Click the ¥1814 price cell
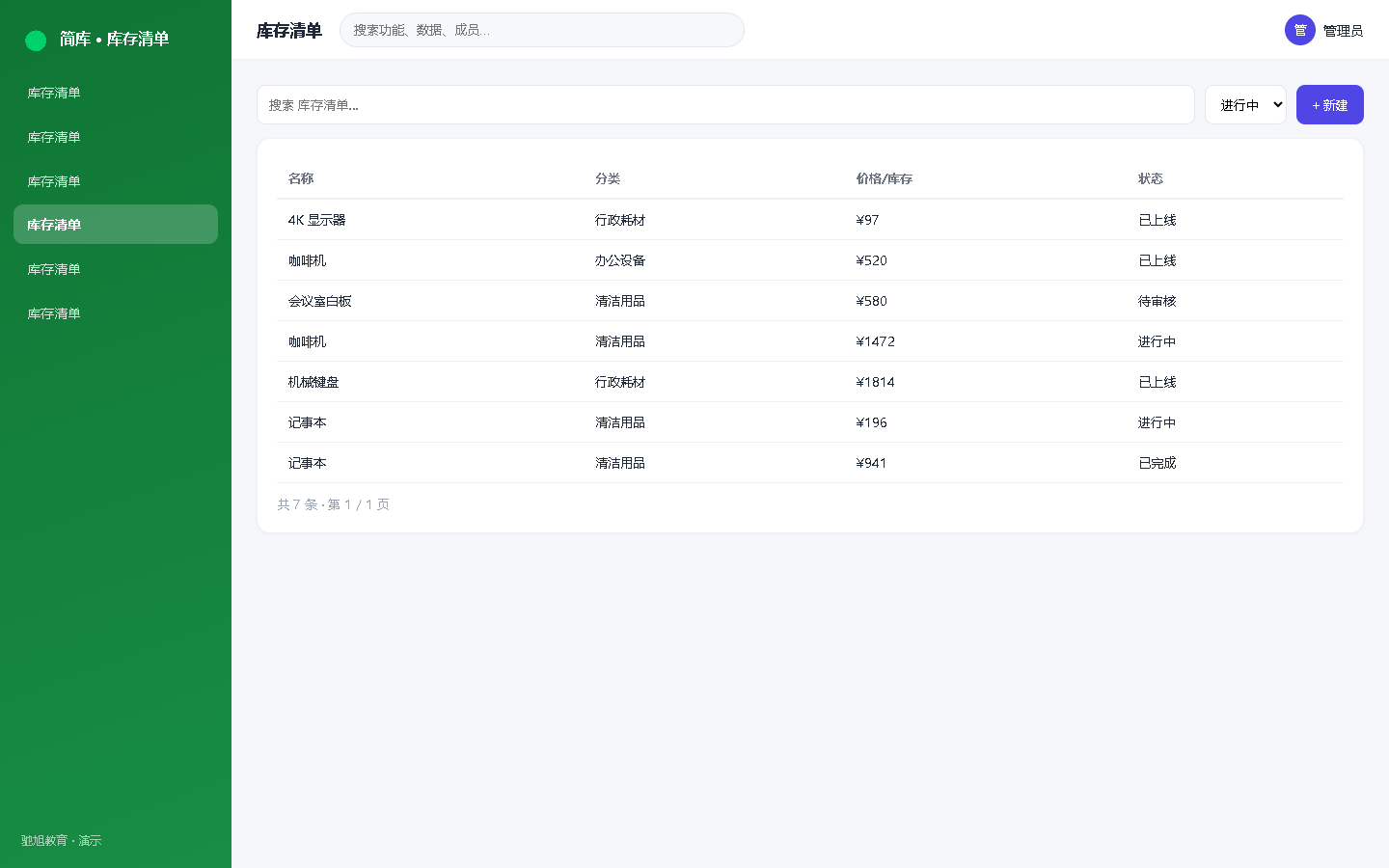The width and height of the screenshot is (1389, 868). click(875, 382)
